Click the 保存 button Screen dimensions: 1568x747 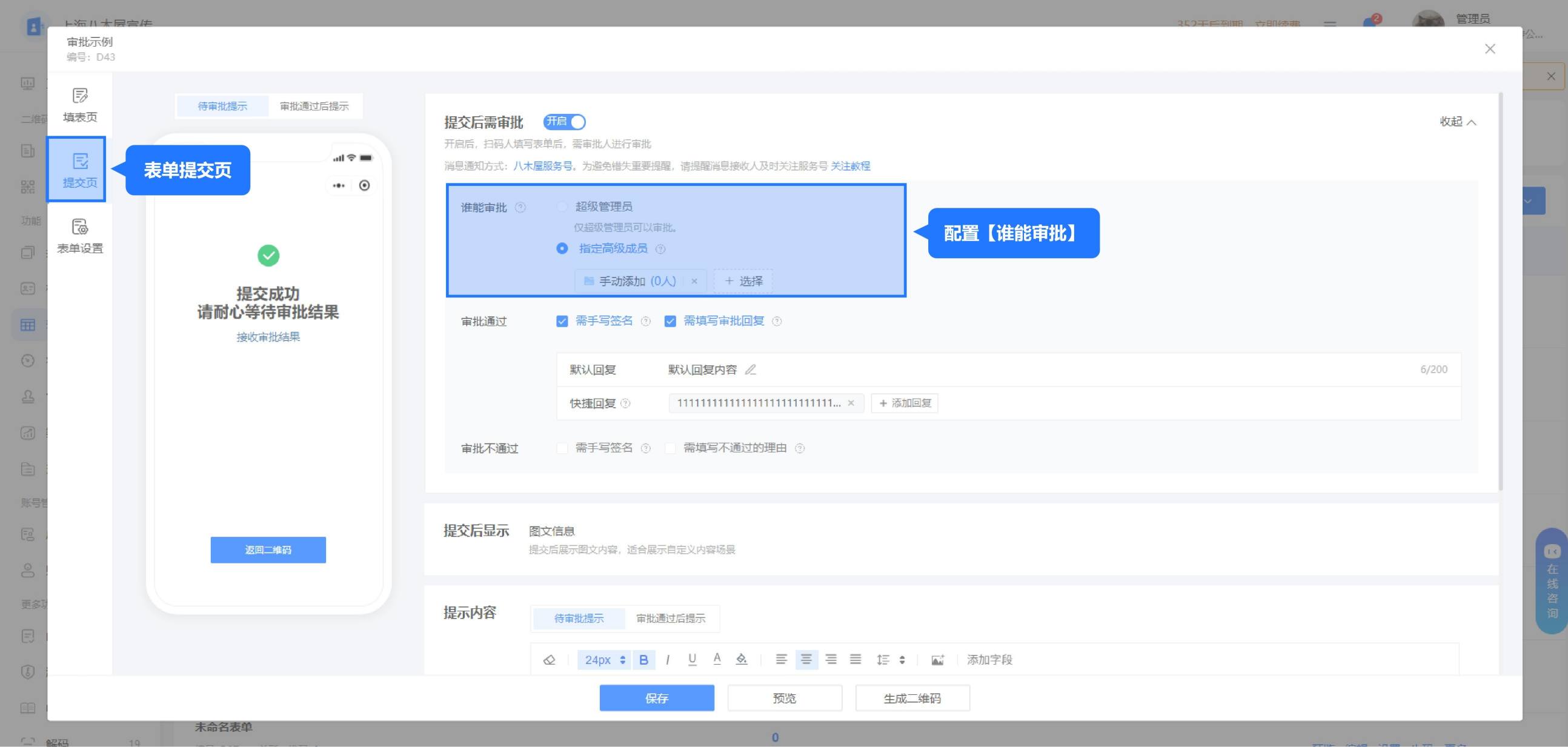click(657, 699)
